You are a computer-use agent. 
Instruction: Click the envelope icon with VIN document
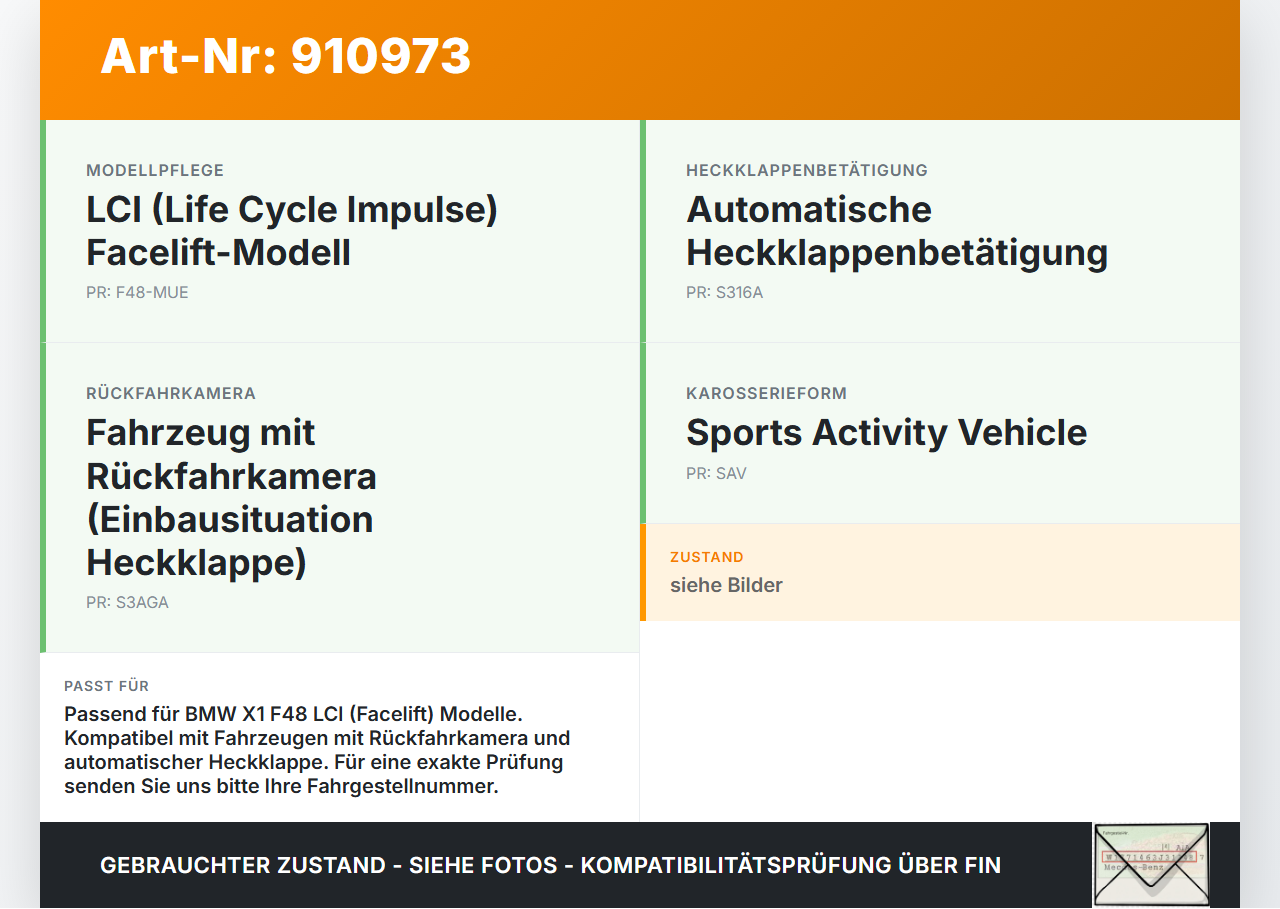tap(1151, 865)
